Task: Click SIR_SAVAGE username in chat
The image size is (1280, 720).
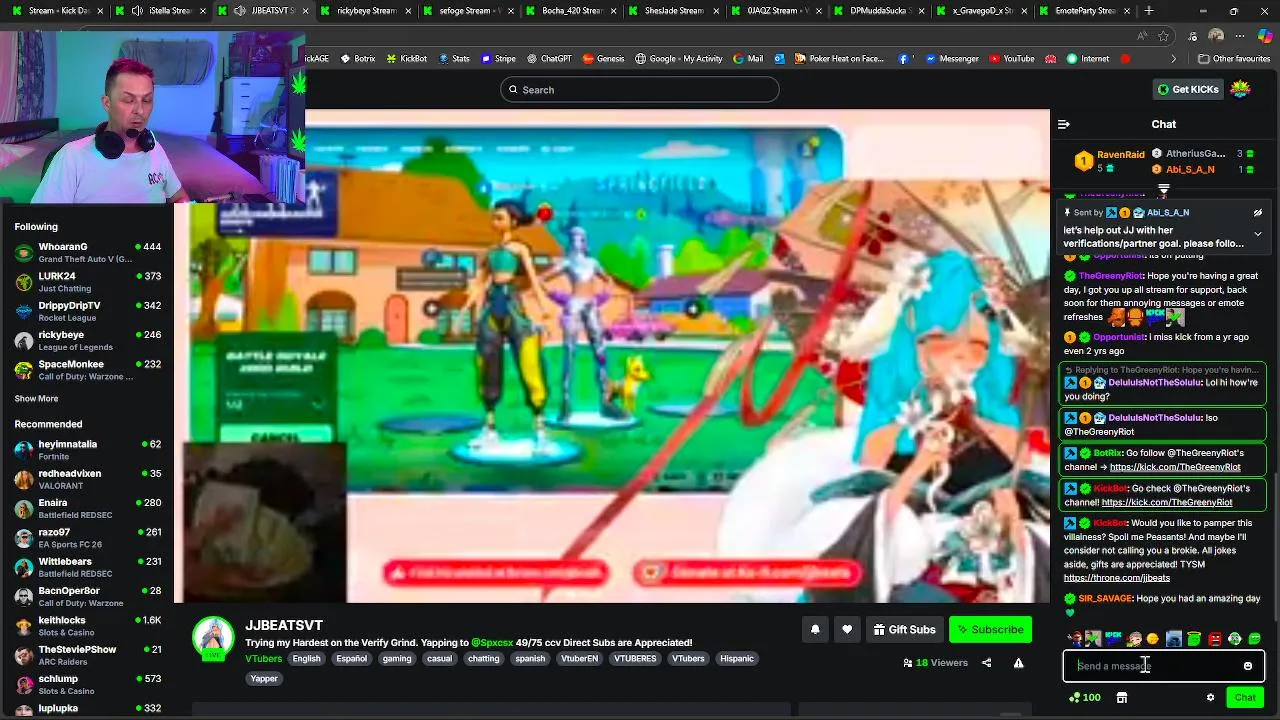Action: click(x=1105, y=598)
